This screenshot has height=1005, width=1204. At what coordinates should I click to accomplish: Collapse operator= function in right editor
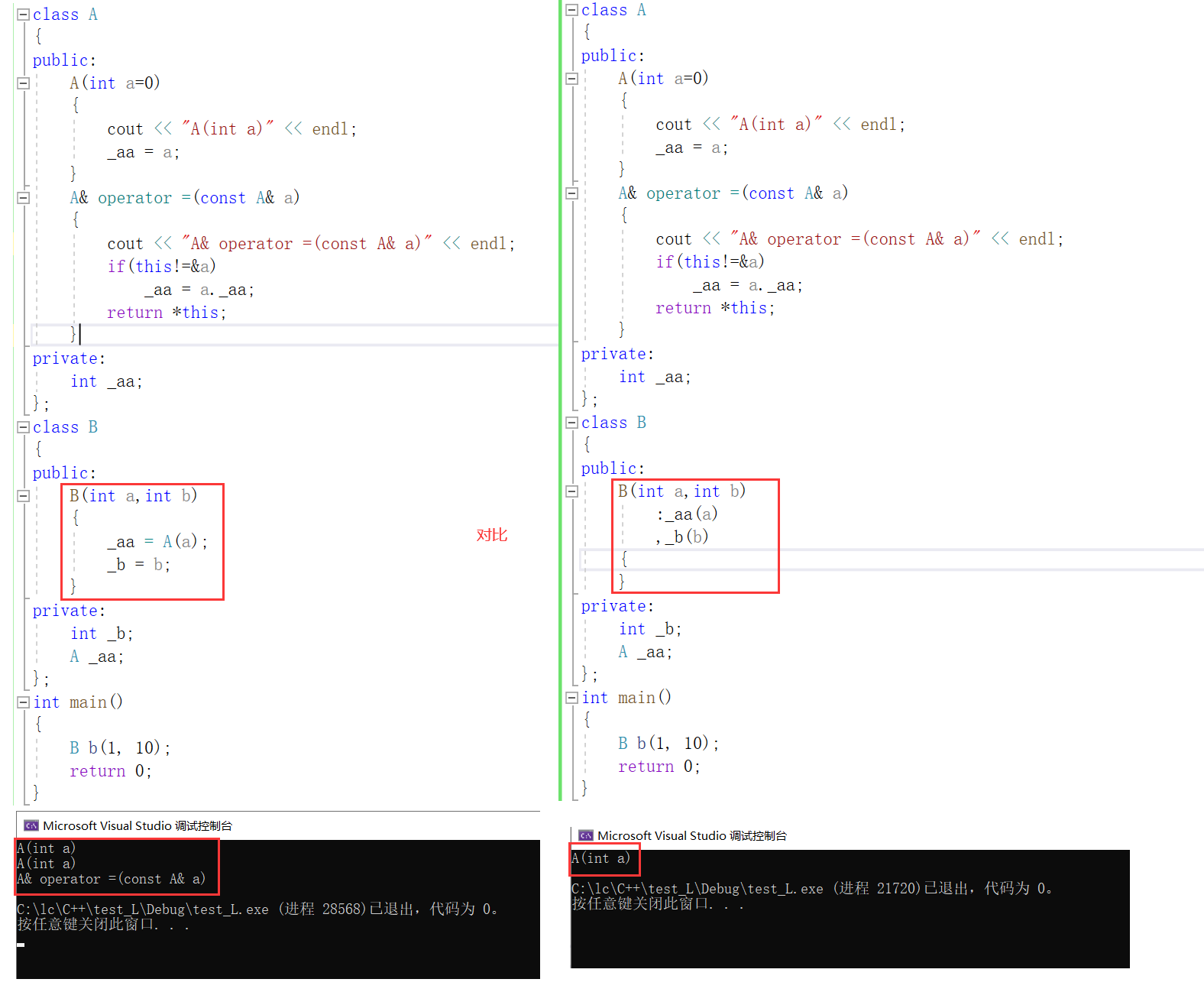pyautogui.click(x=571, y=193)
